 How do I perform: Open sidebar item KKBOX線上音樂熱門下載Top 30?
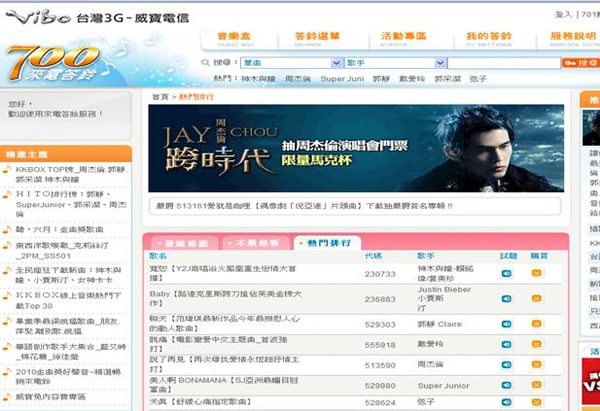[68, 300]
